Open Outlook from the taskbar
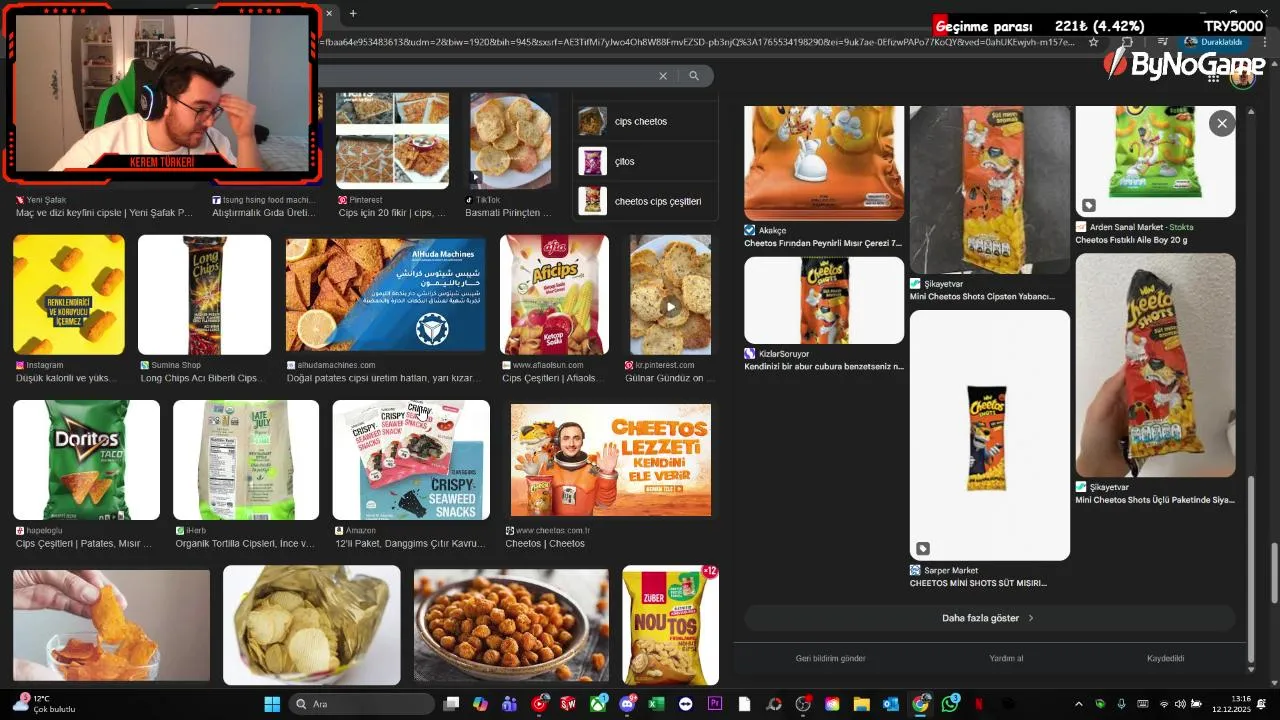Viewport: 1280px width, 720px height. pos(890,704)
